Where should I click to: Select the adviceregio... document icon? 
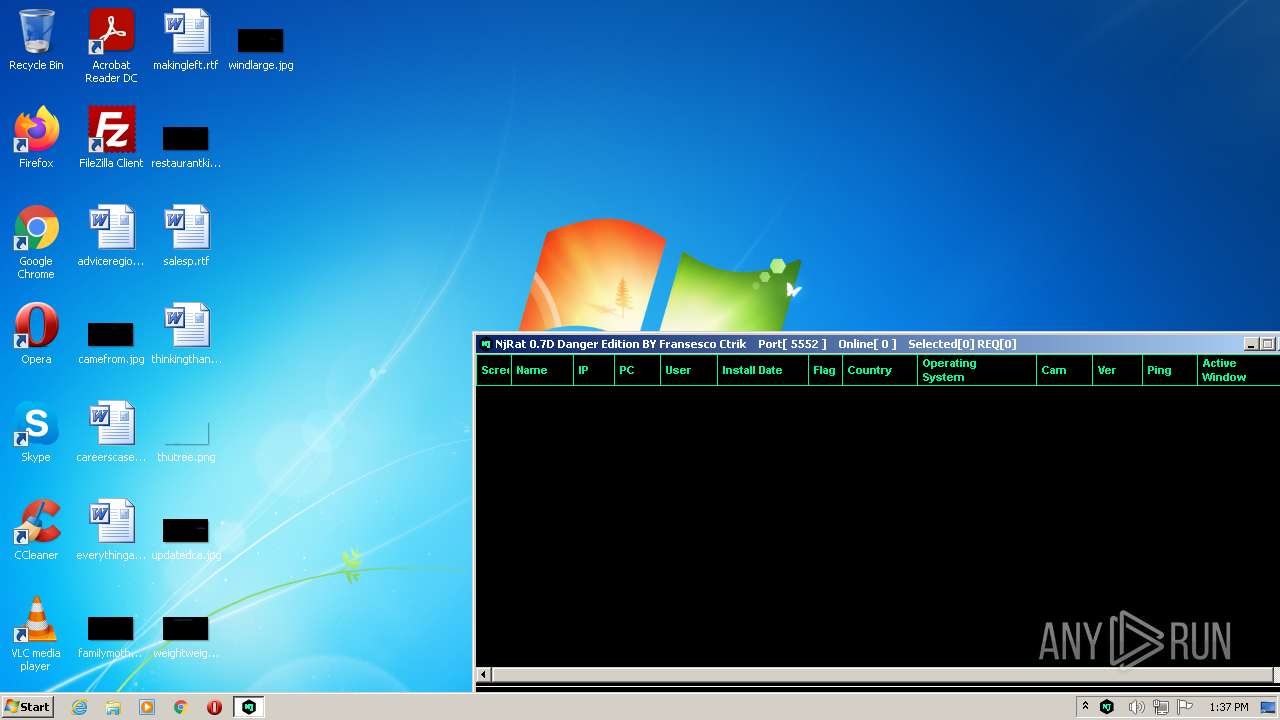coord(111,236)
